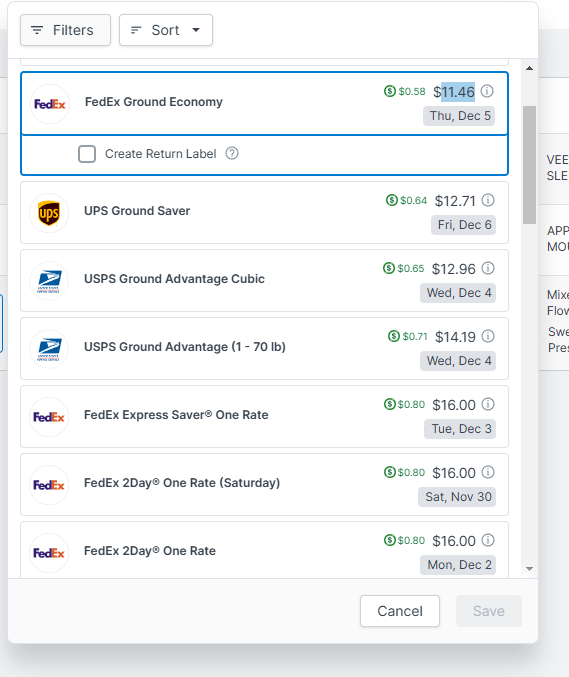This screenshot has height=677, width=569.
Task: Select FedEx 2Day One Rate (Saturday) option
Action: (264, 484)
